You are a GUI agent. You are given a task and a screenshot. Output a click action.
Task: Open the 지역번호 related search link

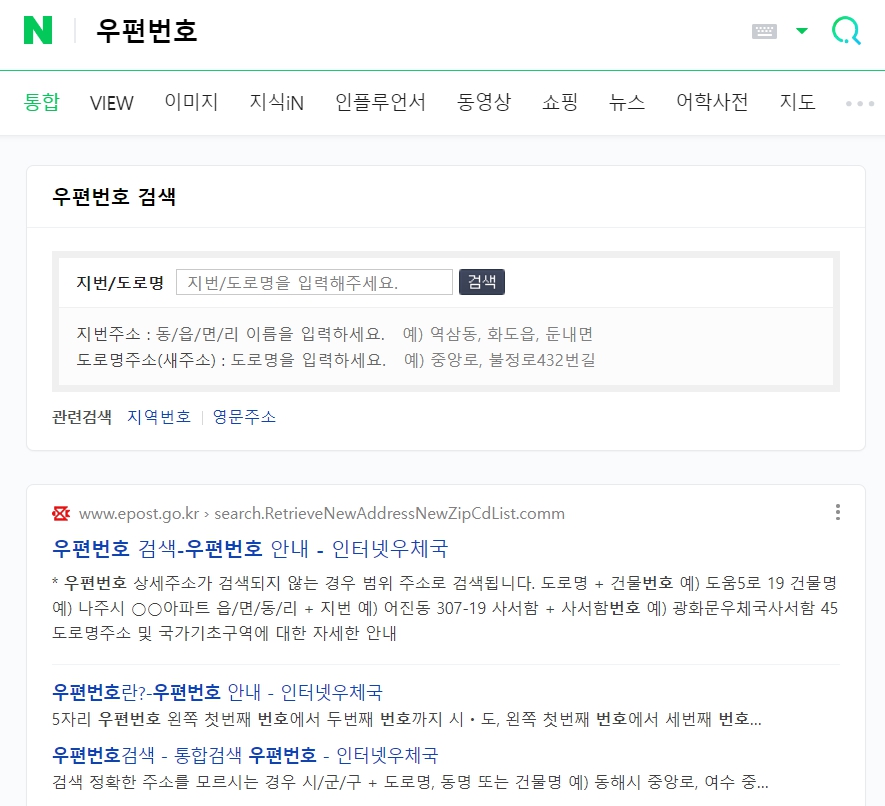(159, 417)
